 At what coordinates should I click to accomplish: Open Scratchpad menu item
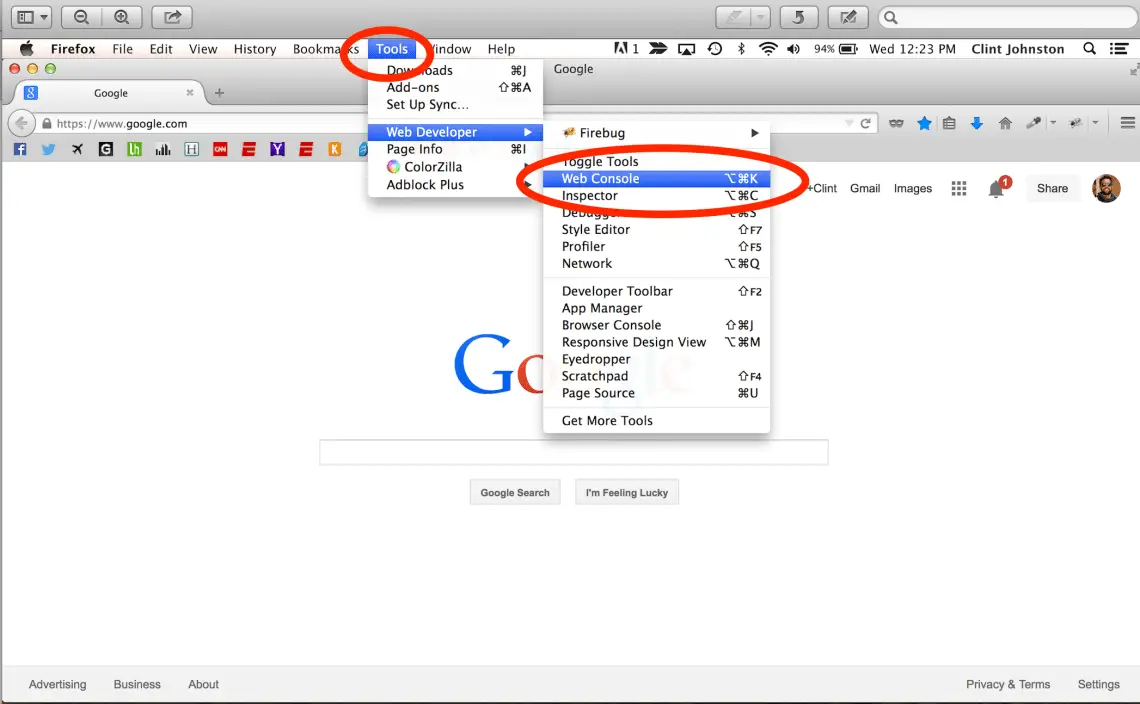point(656,376)
